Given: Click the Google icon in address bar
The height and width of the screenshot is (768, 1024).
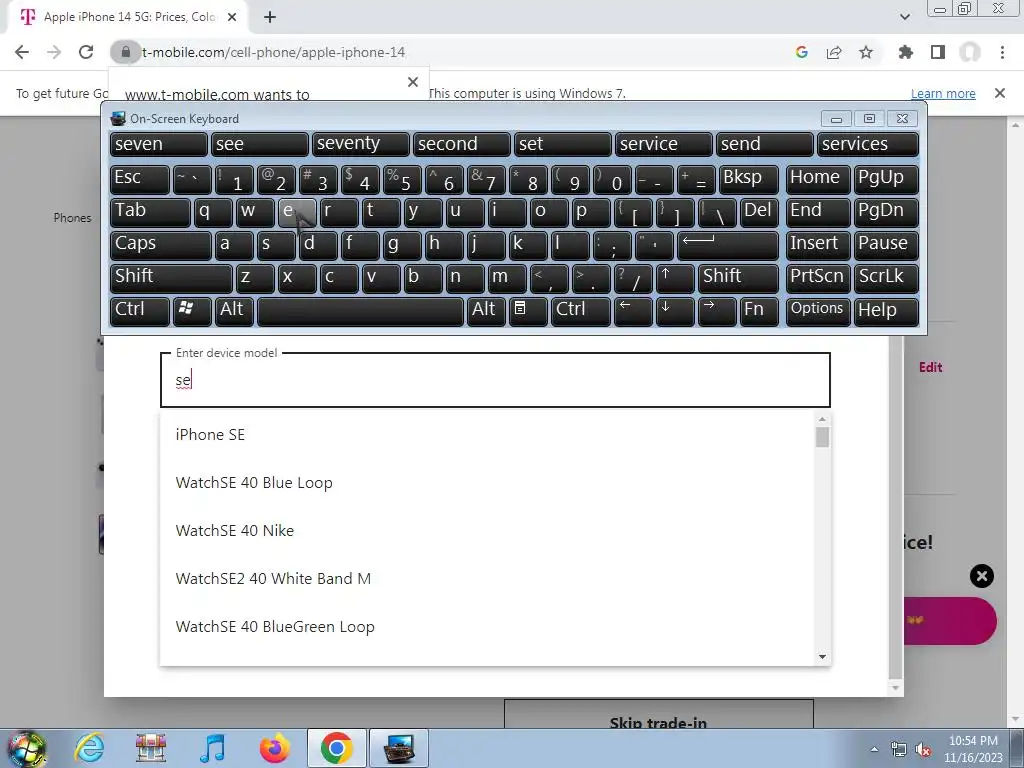Looking at the screenshot, I should 801,52.
